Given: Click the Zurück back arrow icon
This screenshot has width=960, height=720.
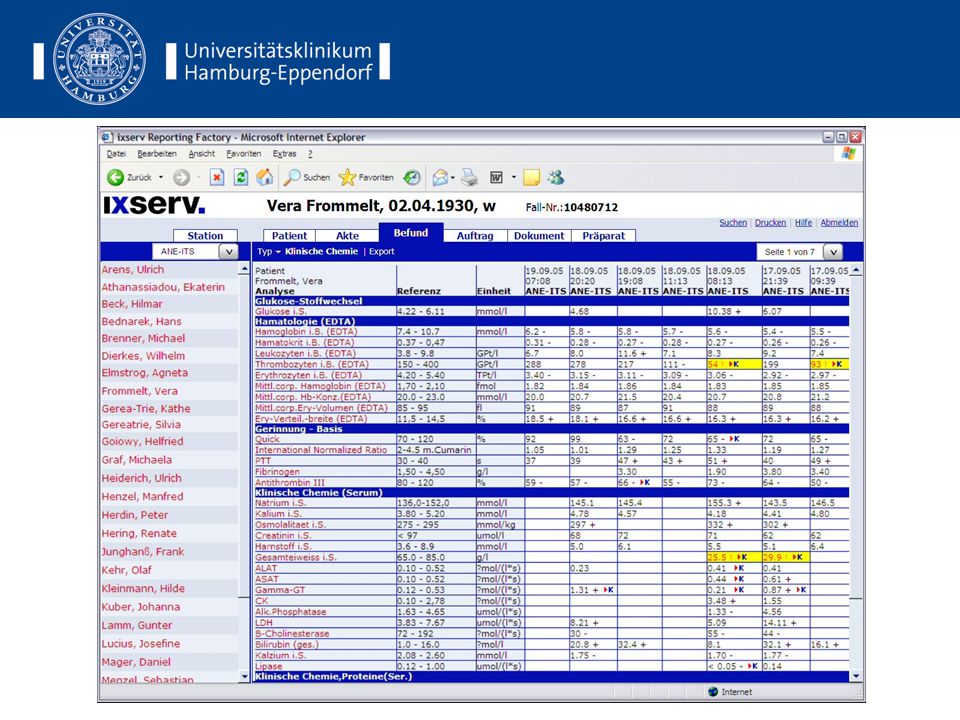Looking at the screenshot, I should 115,178.
